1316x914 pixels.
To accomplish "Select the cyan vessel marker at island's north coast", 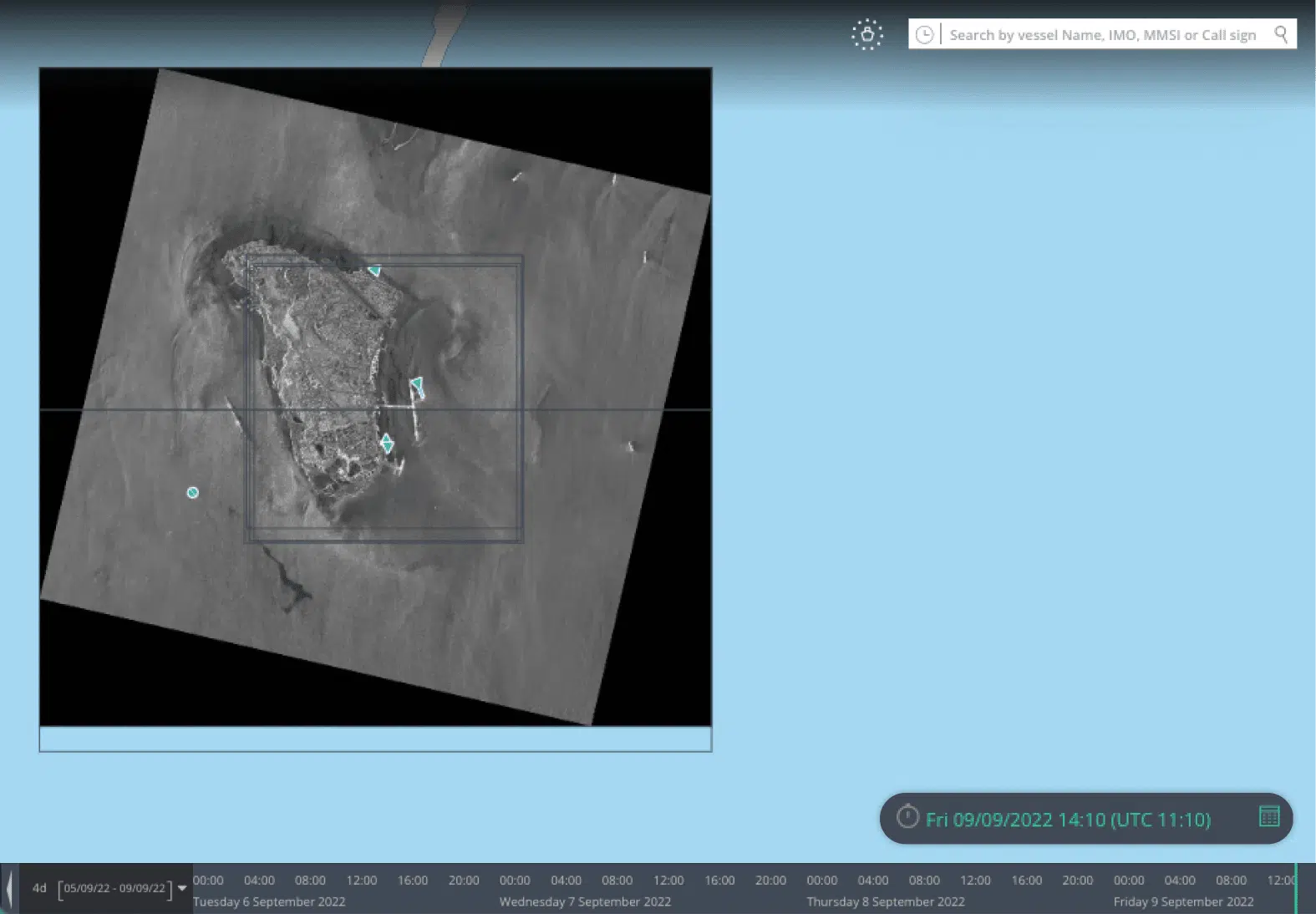I will tap(374, 270).
